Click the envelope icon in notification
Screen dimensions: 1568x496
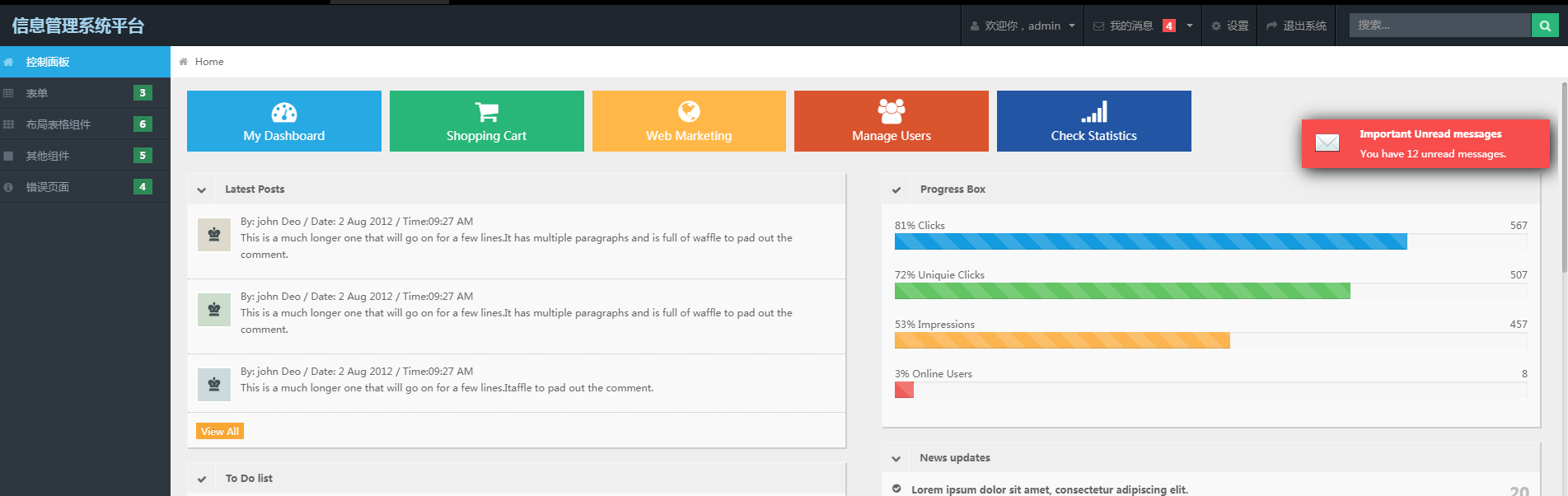point(1327,143)
